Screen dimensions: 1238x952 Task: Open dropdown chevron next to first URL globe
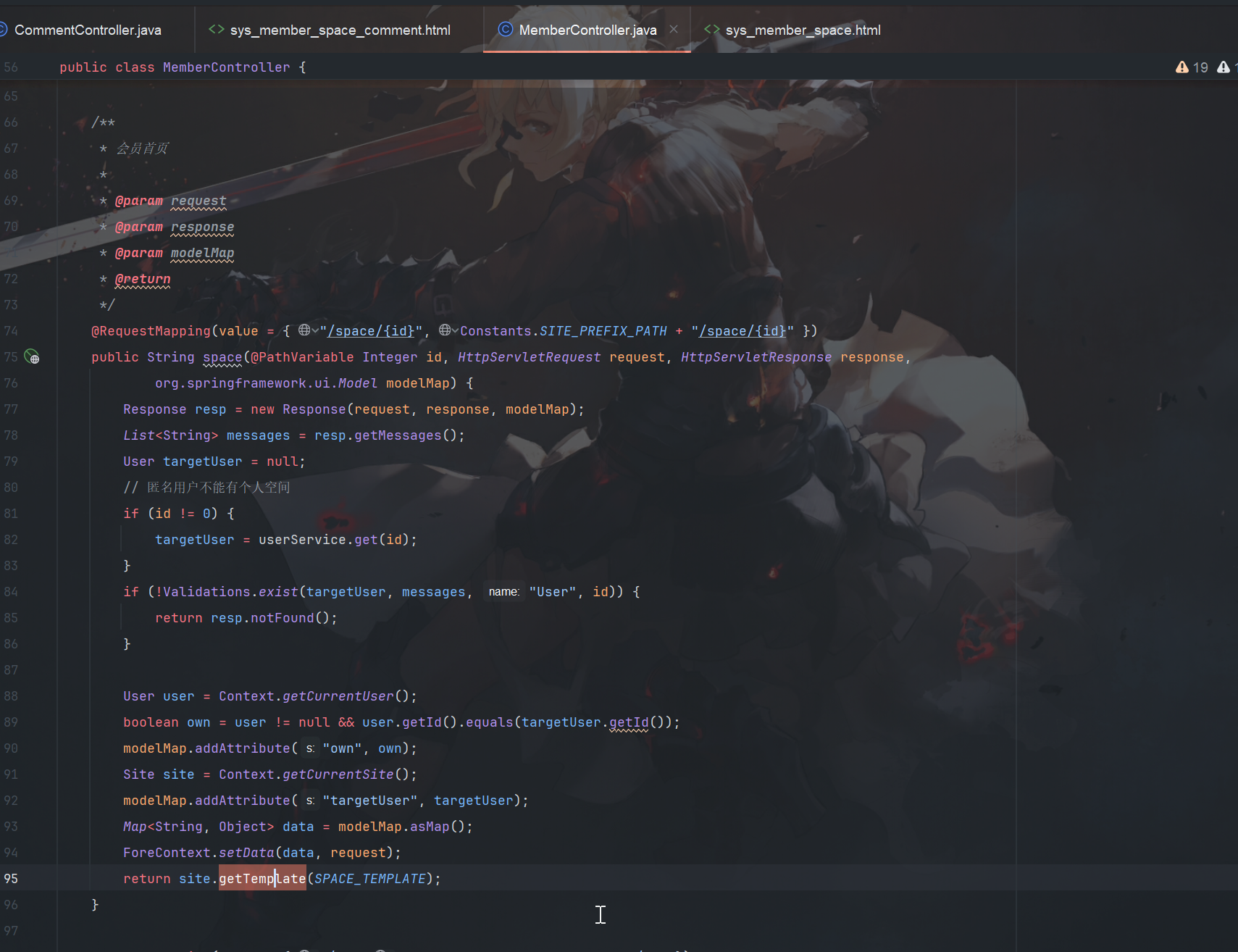pyautogui.click(x=315, y=331)
